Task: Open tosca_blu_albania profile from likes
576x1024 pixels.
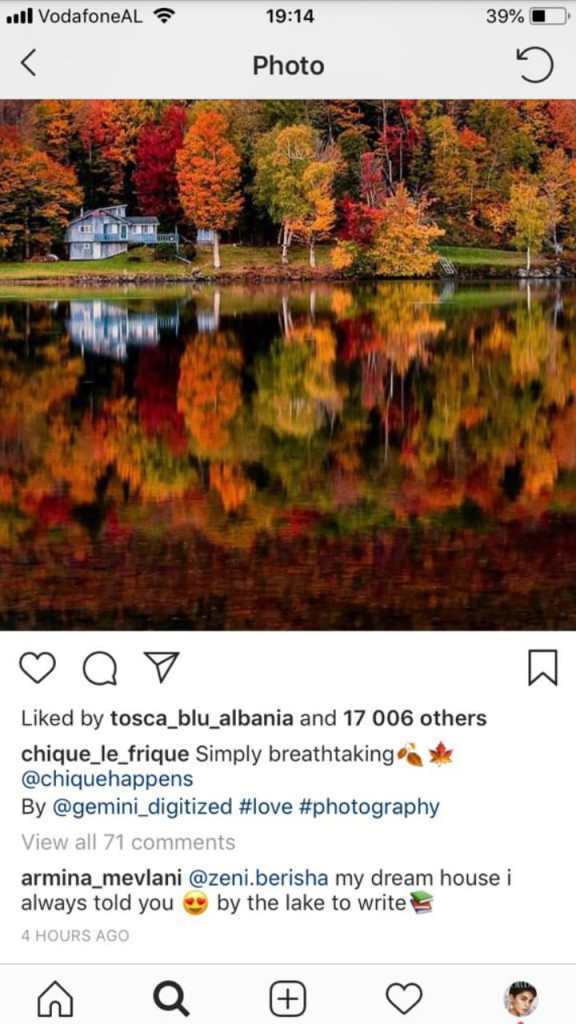Action: [x=202, y=718]
